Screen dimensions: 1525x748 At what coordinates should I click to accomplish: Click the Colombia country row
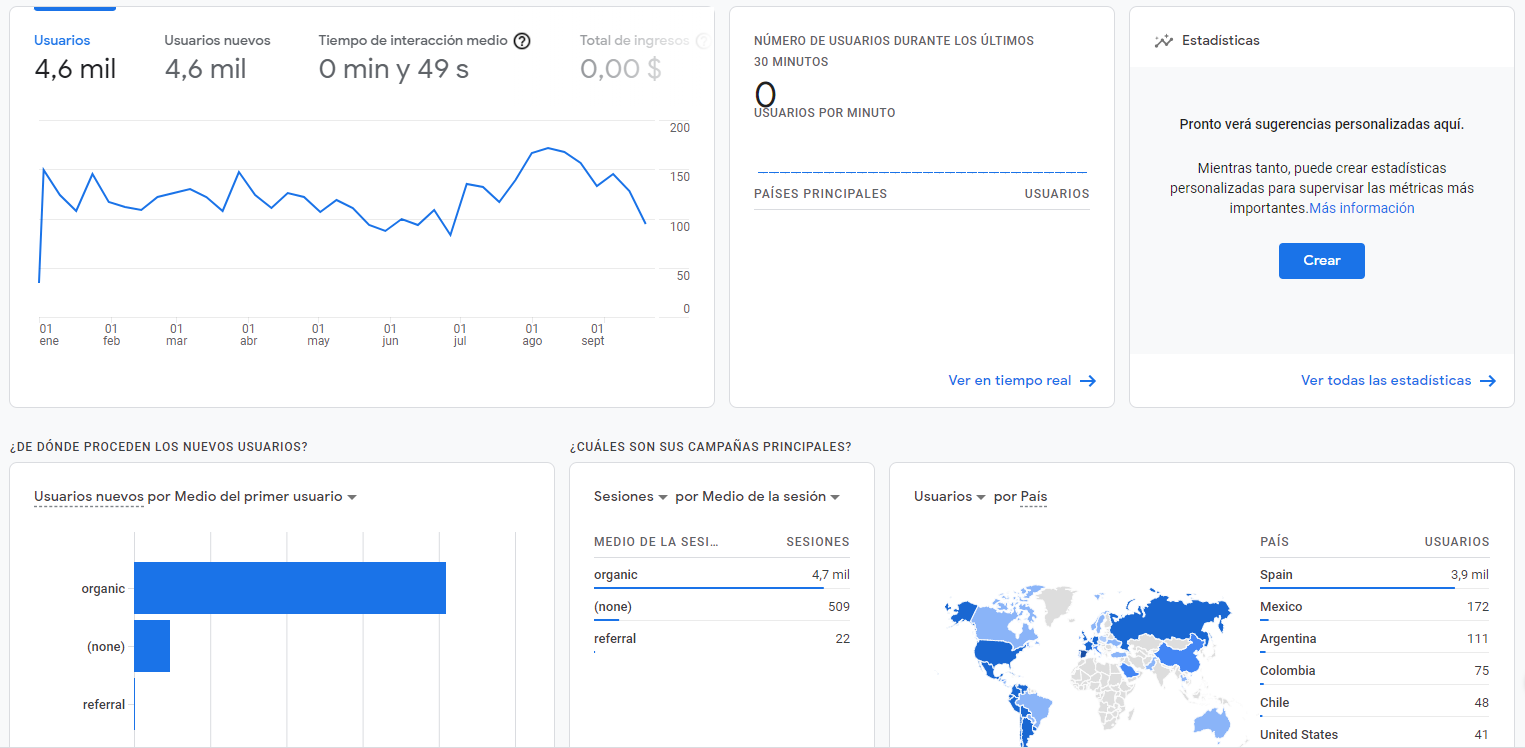1374,671
